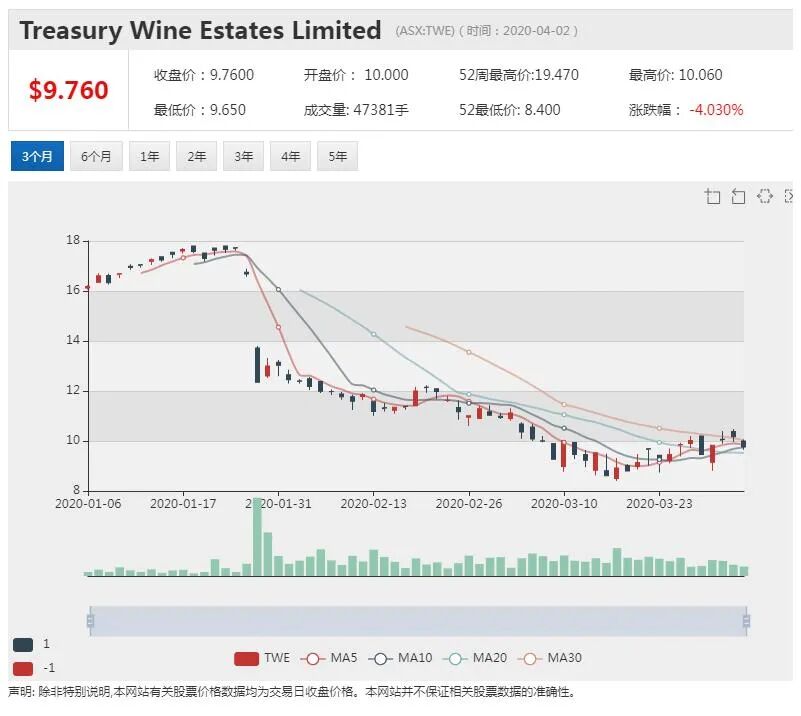
Task: Toggle MA5 line in the legend
Action: tap(329, 658)
